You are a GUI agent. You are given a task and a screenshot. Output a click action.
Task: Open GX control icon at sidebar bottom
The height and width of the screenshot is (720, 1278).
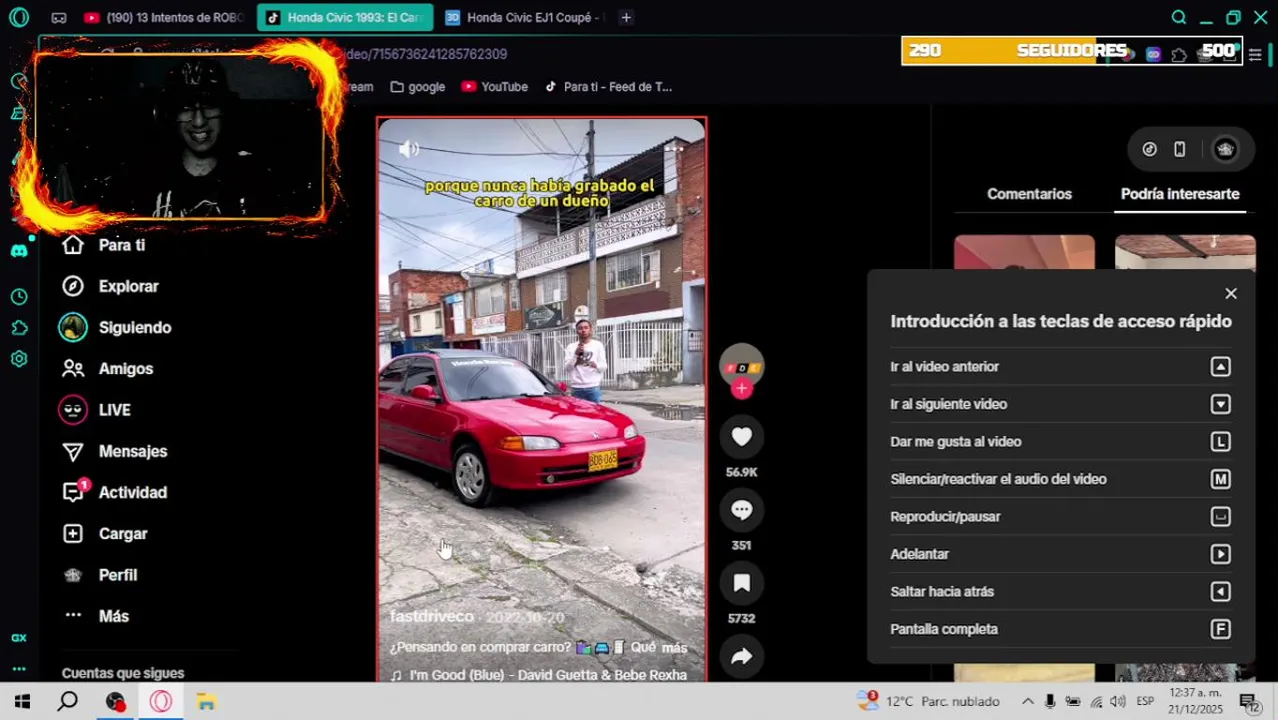click(x=18, y=638)
